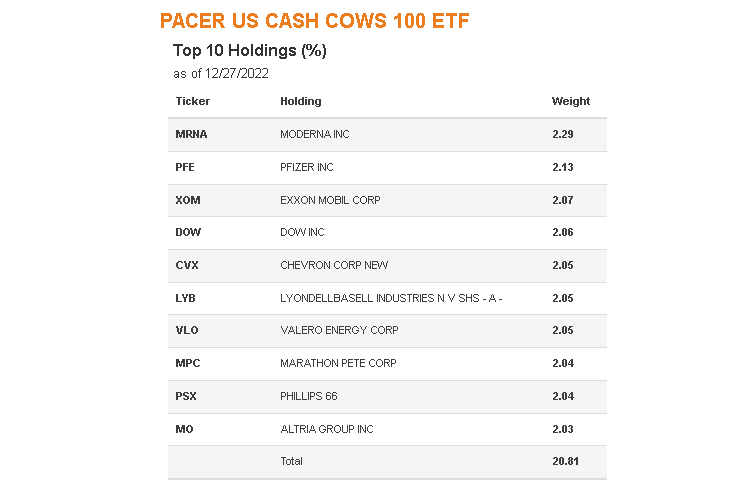Click the LYONDELLBASELL INDUSTRIES holding name
Screen dimensions: 746x489
coord(391,298)
